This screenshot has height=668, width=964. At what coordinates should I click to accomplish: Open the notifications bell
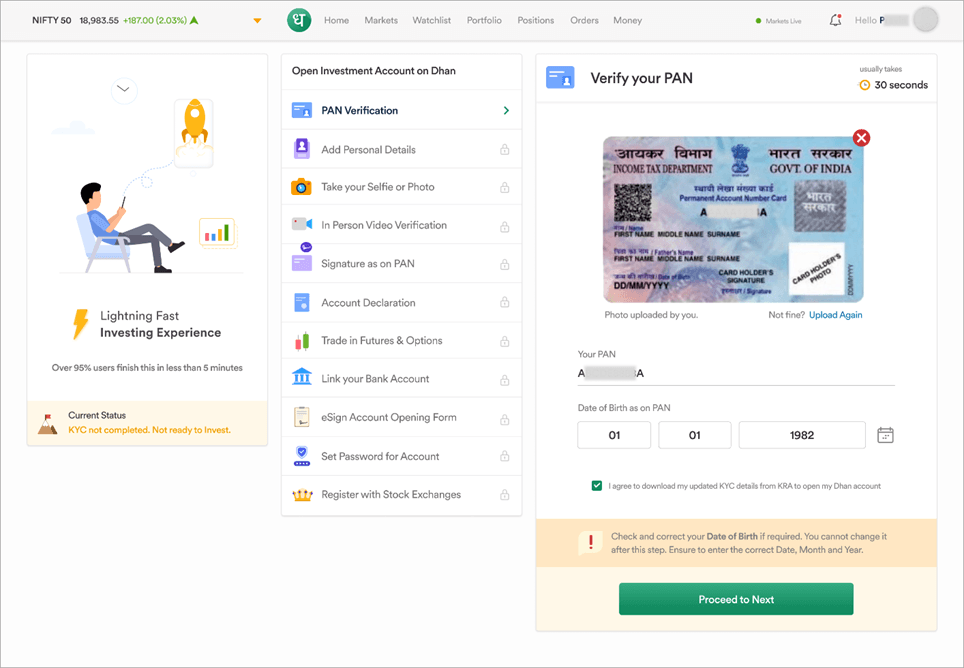coord(835,20)
